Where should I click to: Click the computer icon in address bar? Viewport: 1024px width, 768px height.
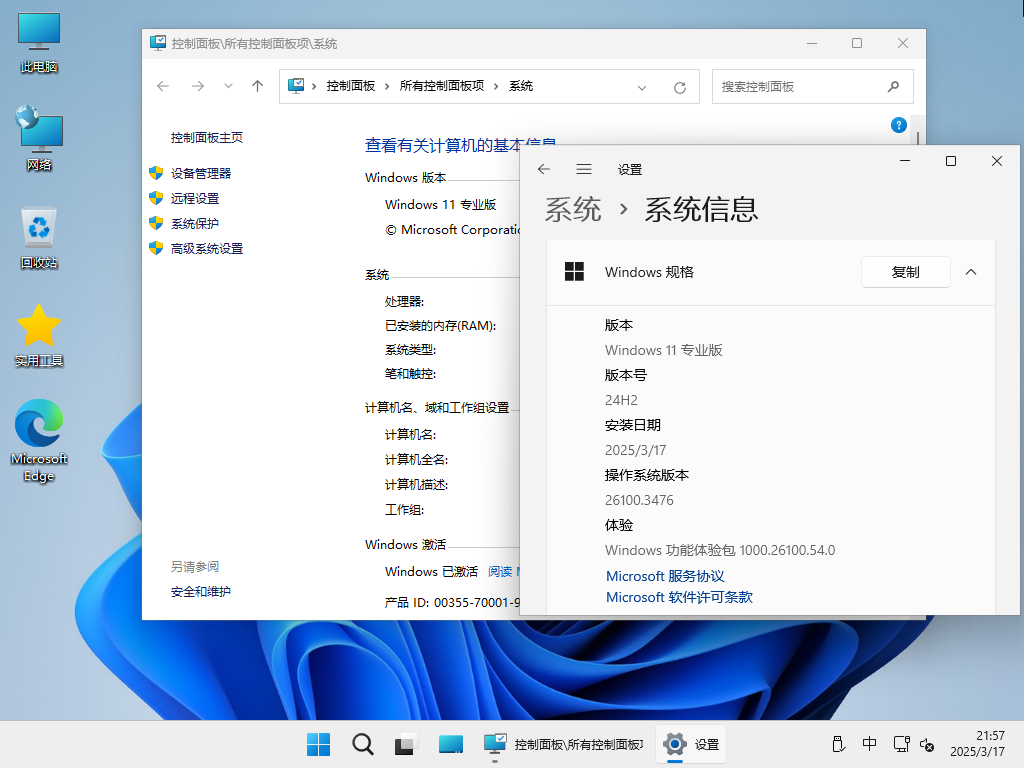(x=296, y=86)
